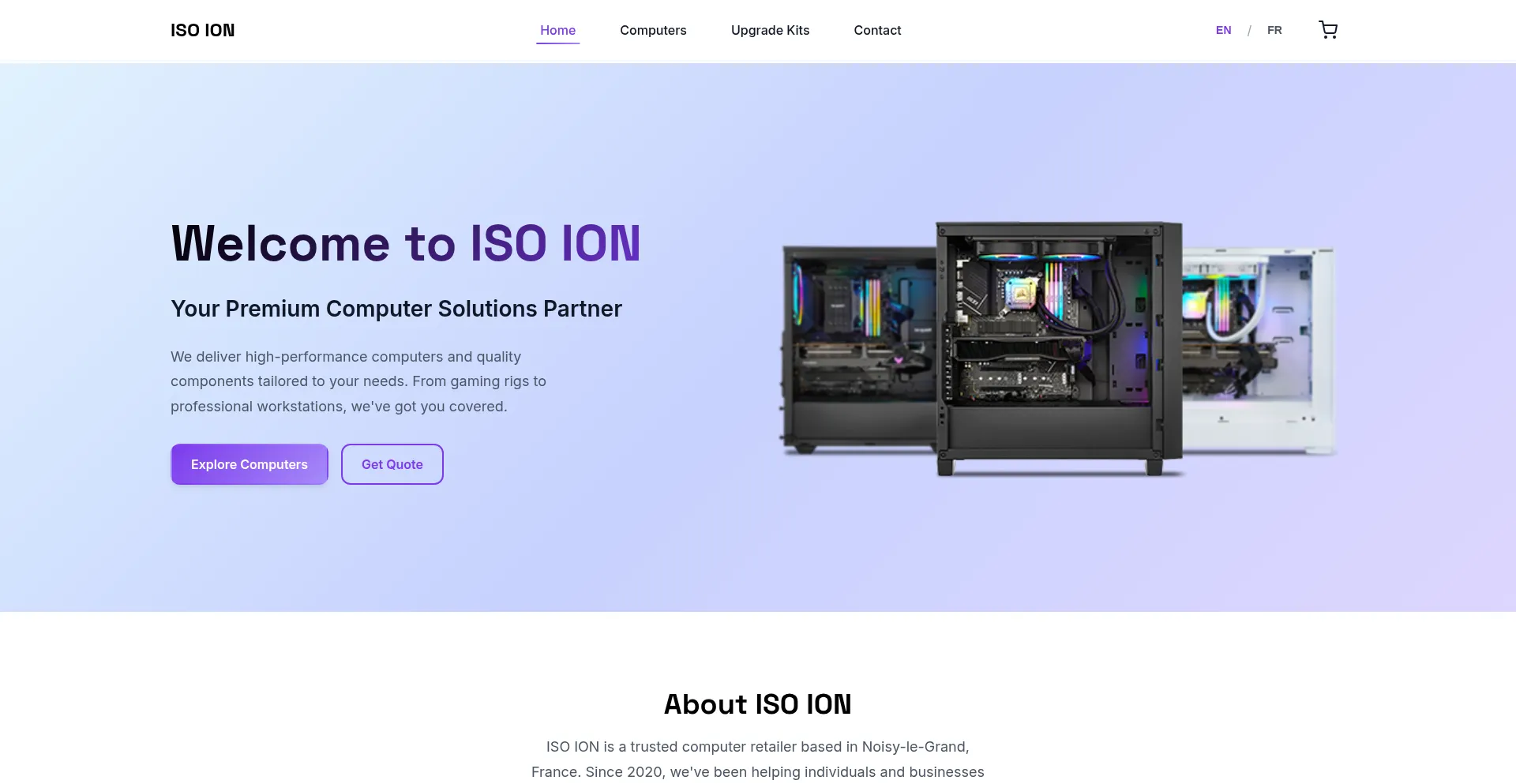Click the Noisy-le-Grand retailer description text
Viewport: 1516px width, 784px height.
click(x=757, y=747)
